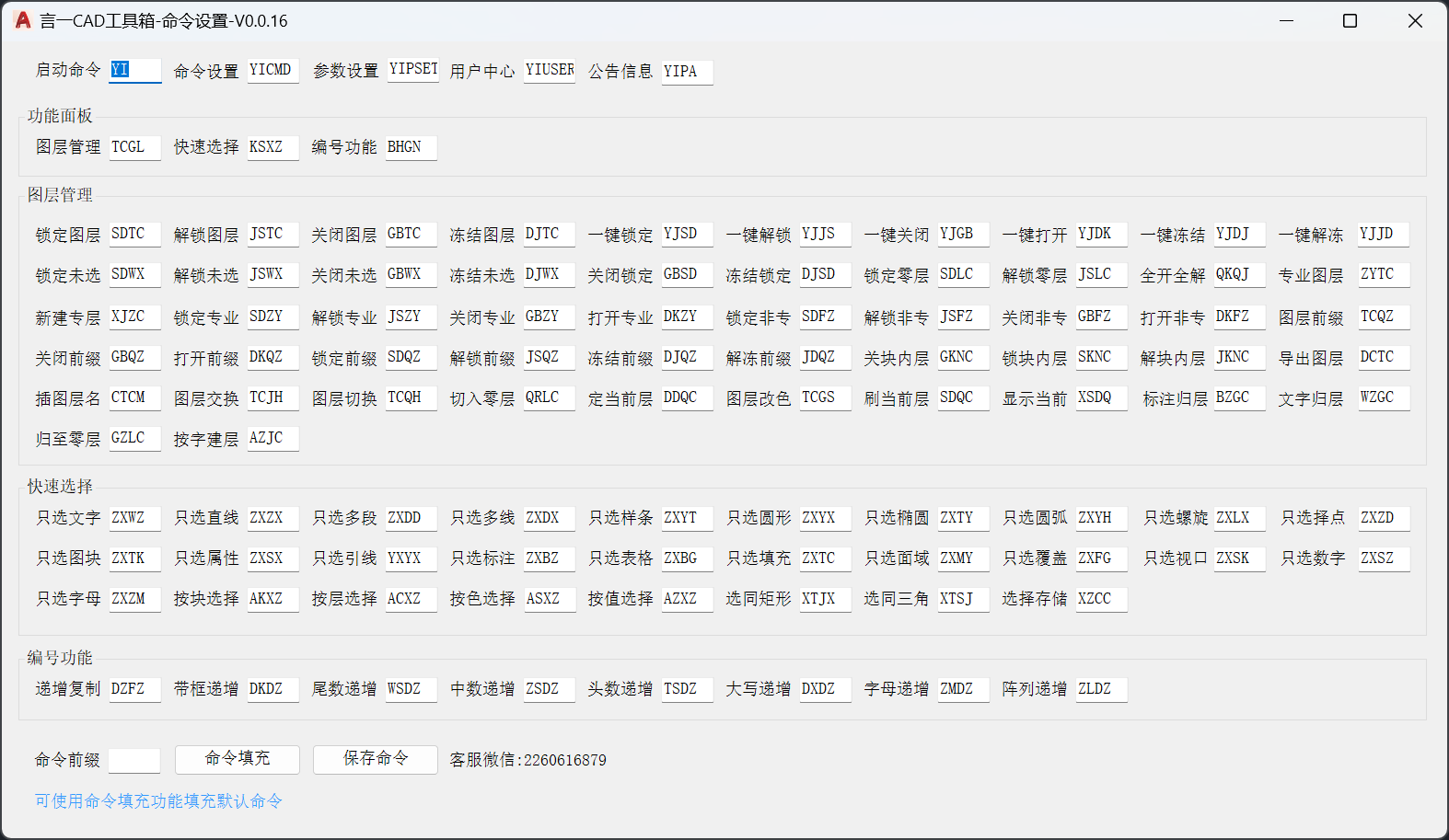Focus the 启动命令 input containing YI
Image resolution: width=1449 pixels, height=840 pixels.
(134, 70)
